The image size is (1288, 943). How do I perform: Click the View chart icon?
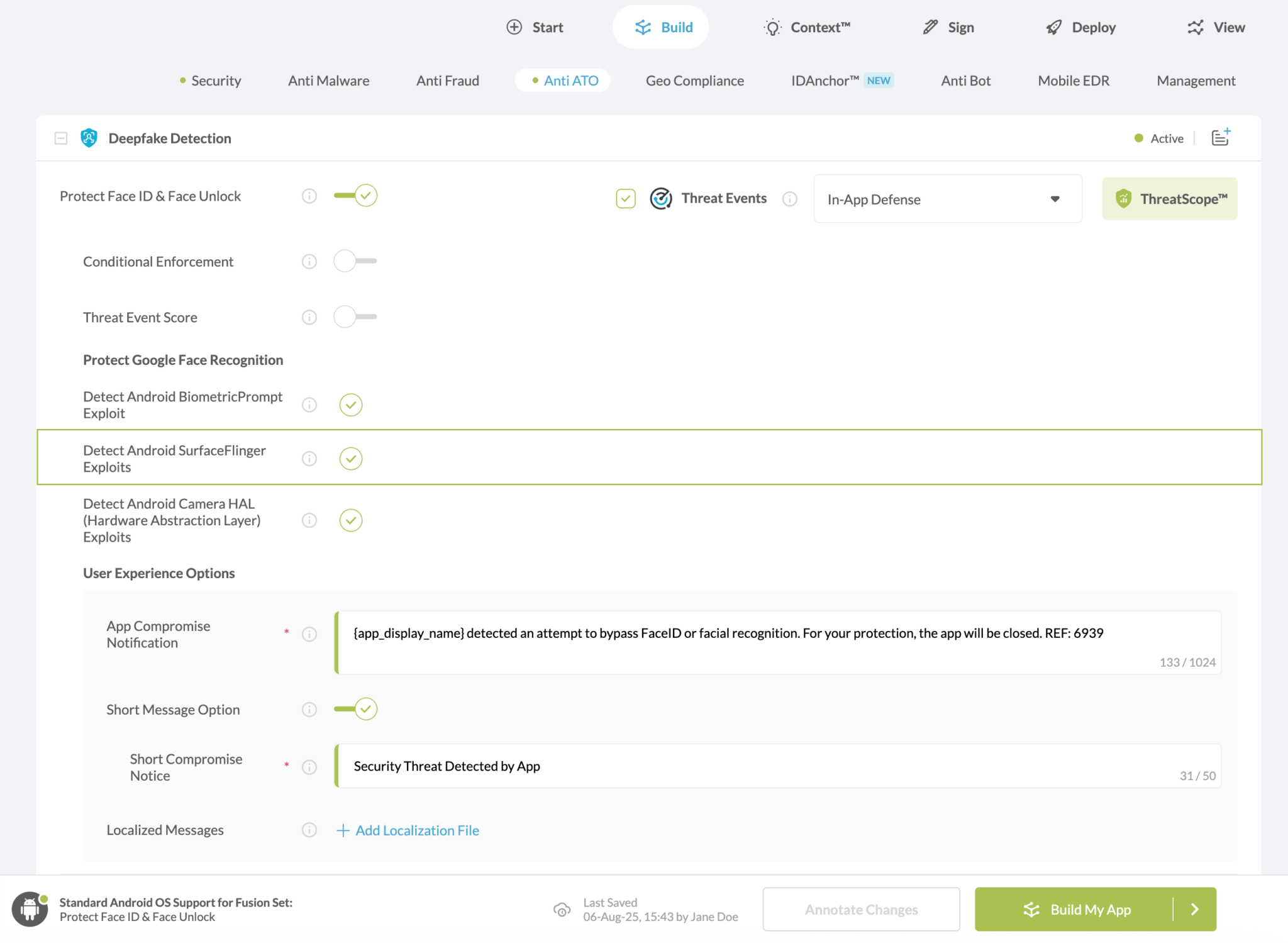[1196, 27]
